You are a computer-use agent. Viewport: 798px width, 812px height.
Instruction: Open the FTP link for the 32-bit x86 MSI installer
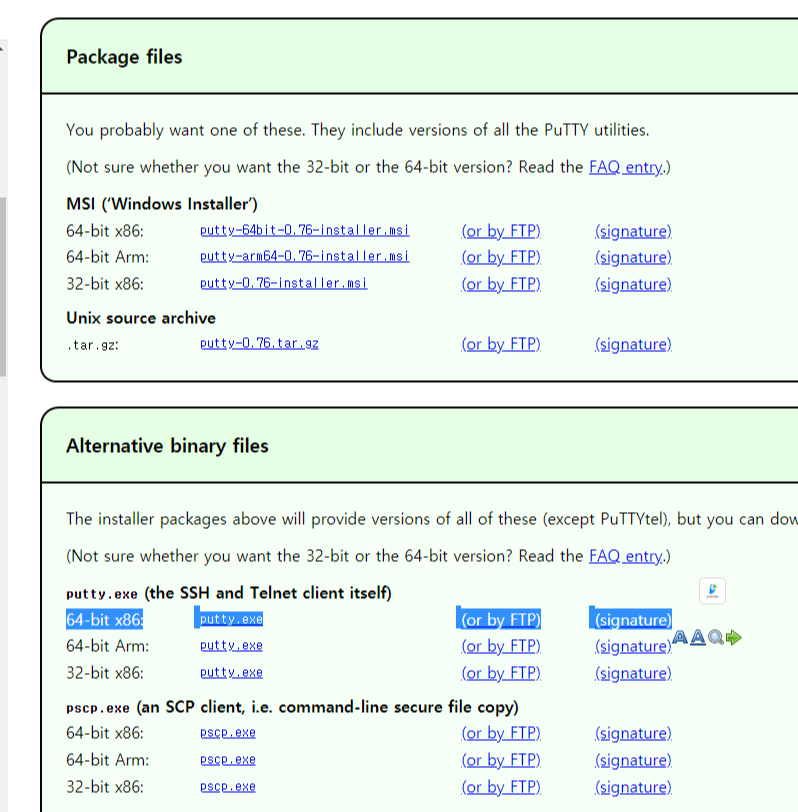(501, 284)
